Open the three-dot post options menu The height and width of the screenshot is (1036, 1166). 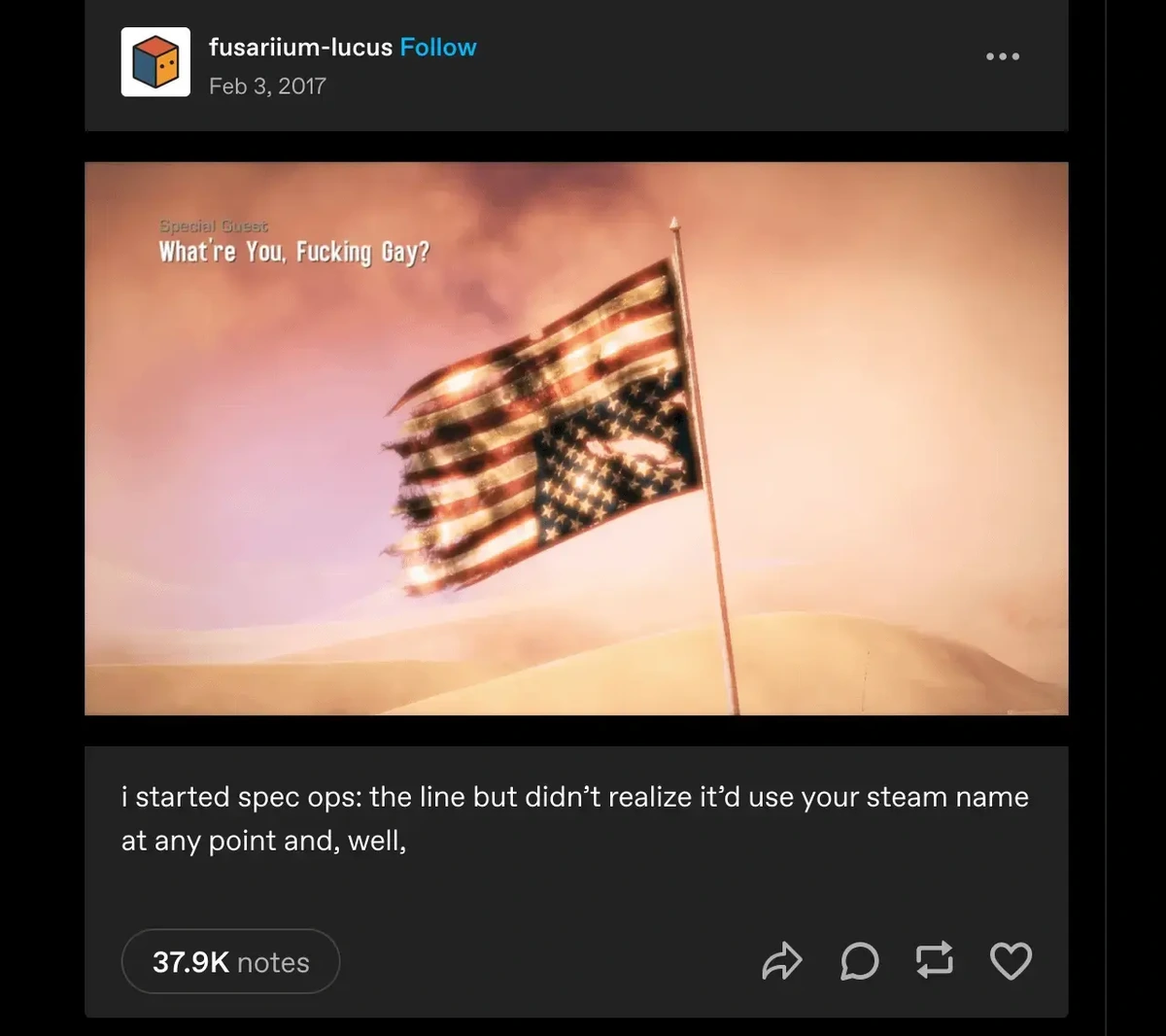pyautogui.click(x=1003, y=56)
